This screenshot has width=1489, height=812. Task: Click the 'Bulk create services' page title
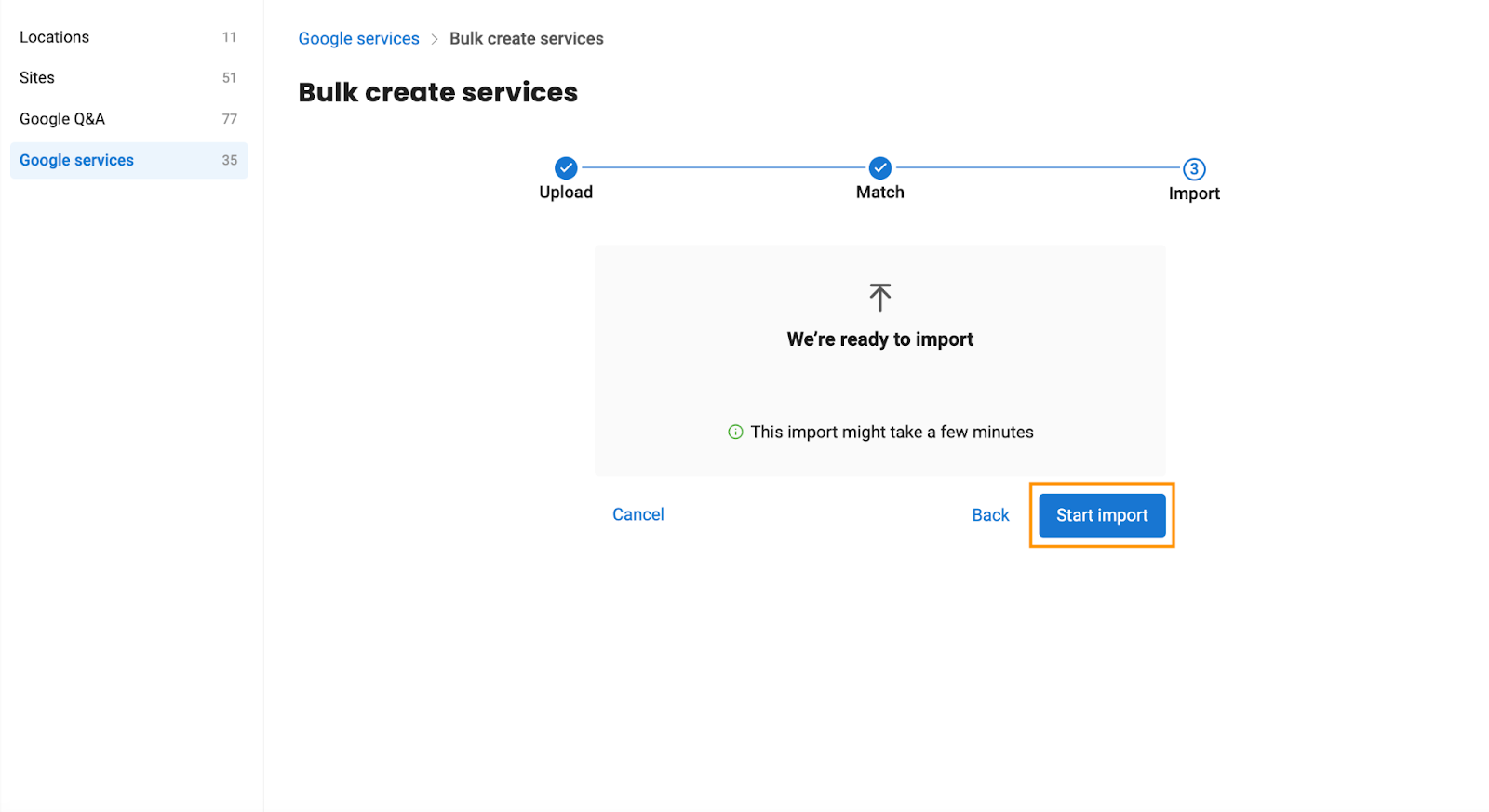point(438,92)
